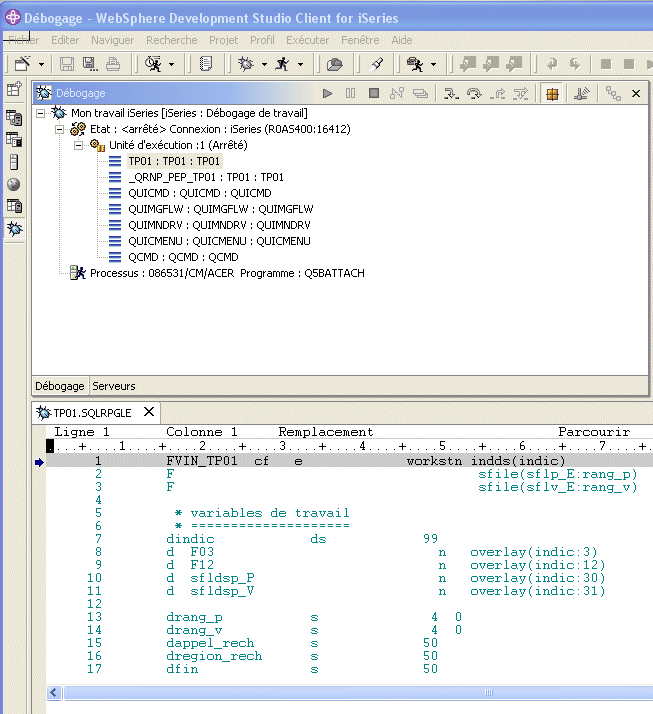Image resolution: width=653 pixels, height=714 pixels.
Task: Open the New wizard dropdown arrow
Action: point(41,64)
